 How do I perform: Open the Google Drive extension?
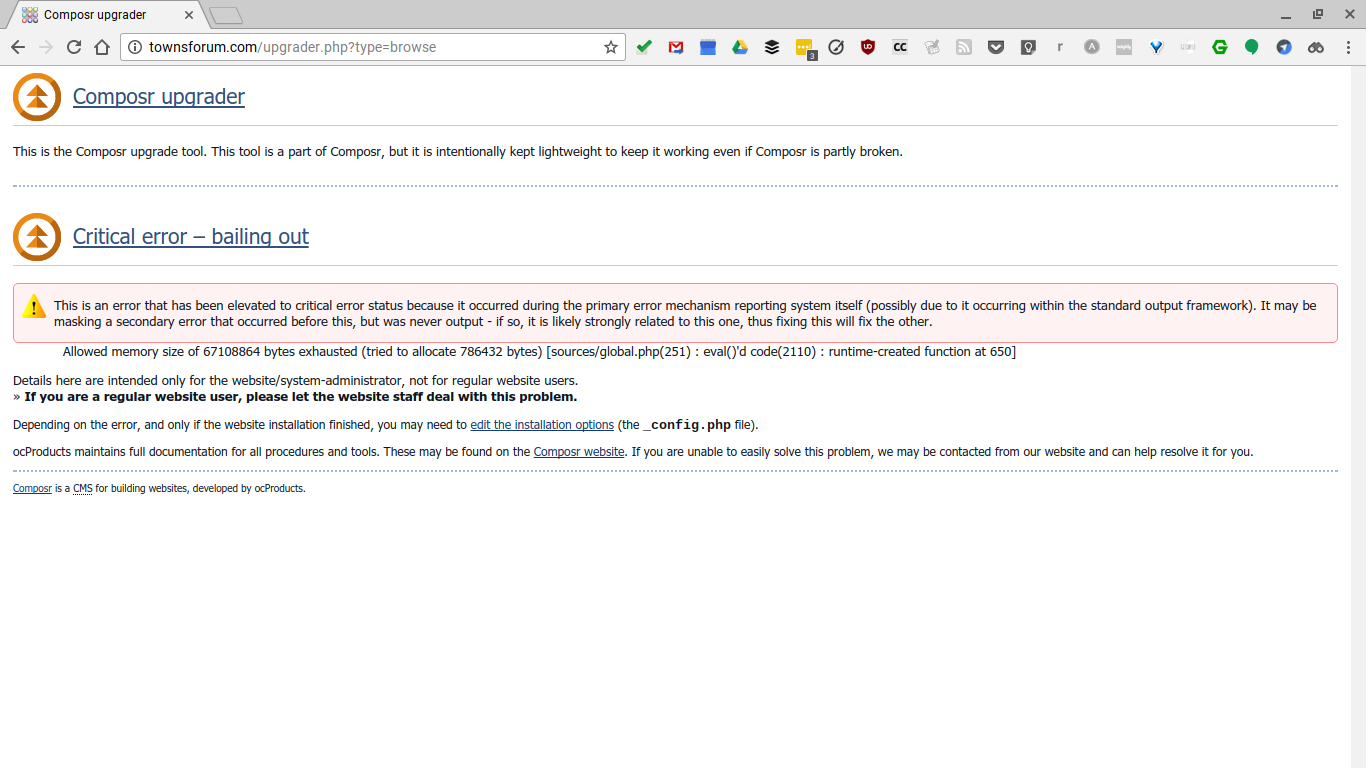(x=740, y=47)
